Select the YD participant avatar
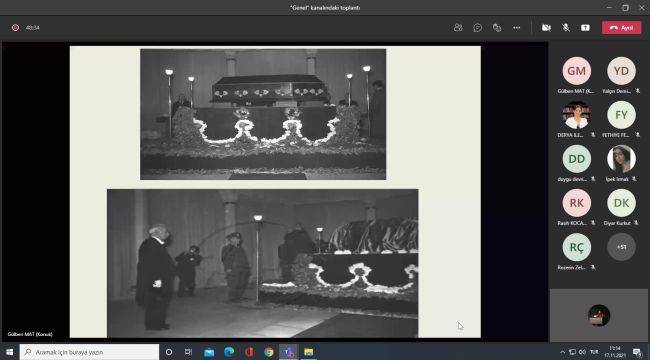 [621, 71]
